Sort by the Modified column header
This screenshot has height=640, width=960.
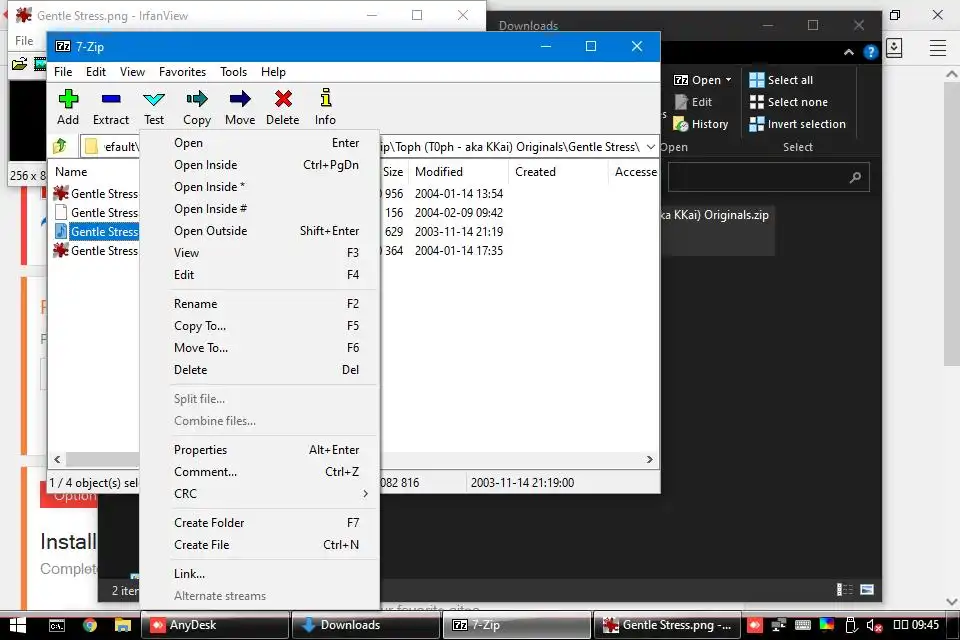tap(459, 172)
